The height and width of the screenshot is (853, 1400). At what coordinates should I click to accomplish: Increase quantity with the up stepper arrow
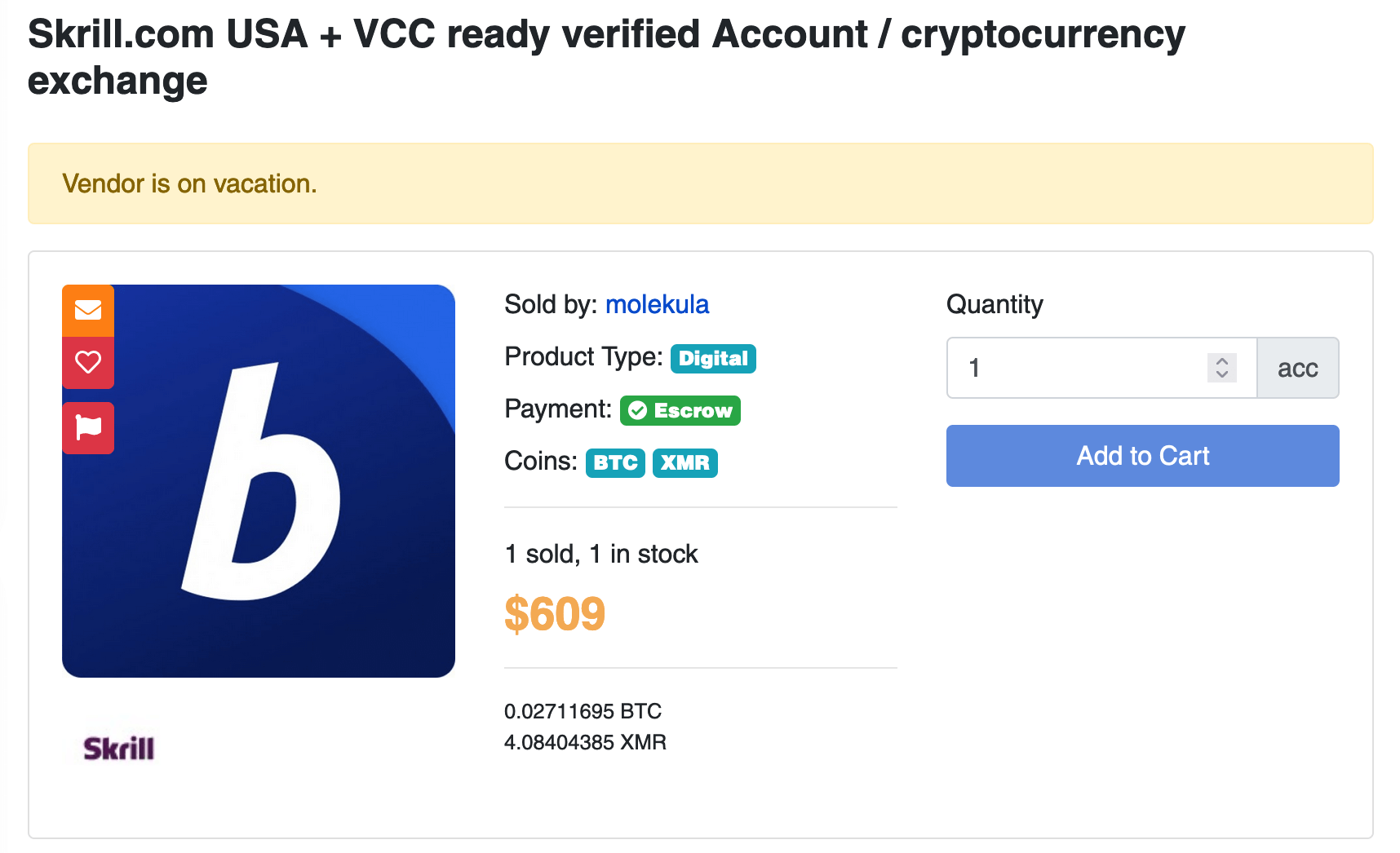(1222, 360)
